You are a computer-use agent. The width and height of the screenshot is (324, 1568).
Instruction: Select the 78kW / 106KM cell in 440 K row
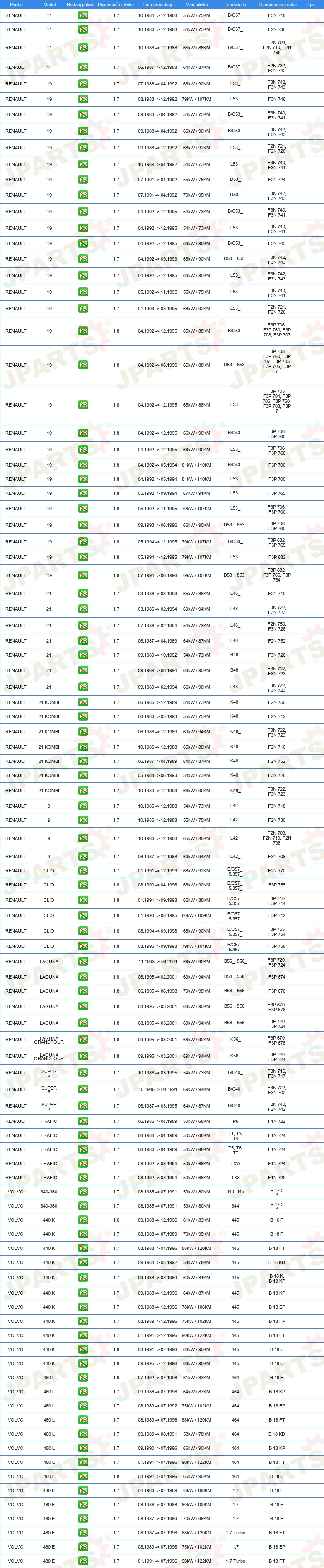point(196,1307)
